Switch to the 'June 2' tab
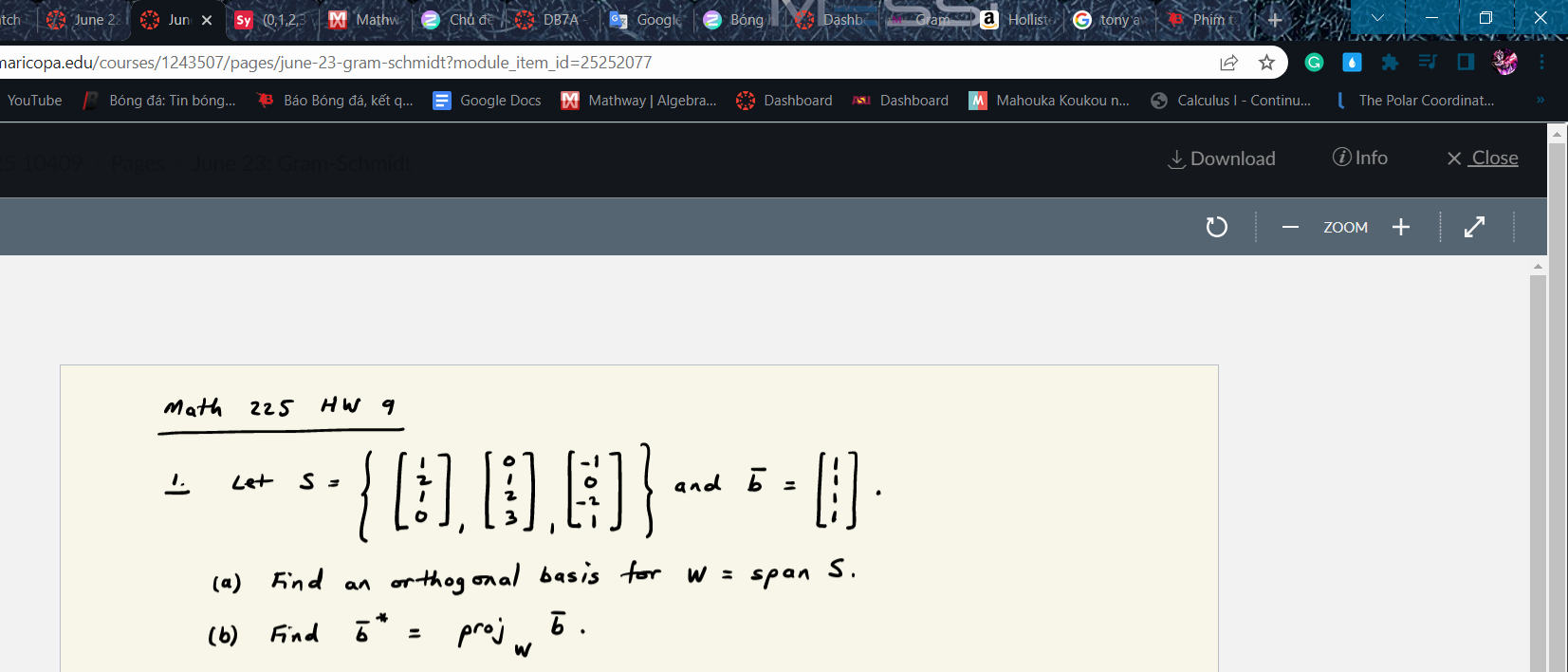 click(x=83, y=20)
